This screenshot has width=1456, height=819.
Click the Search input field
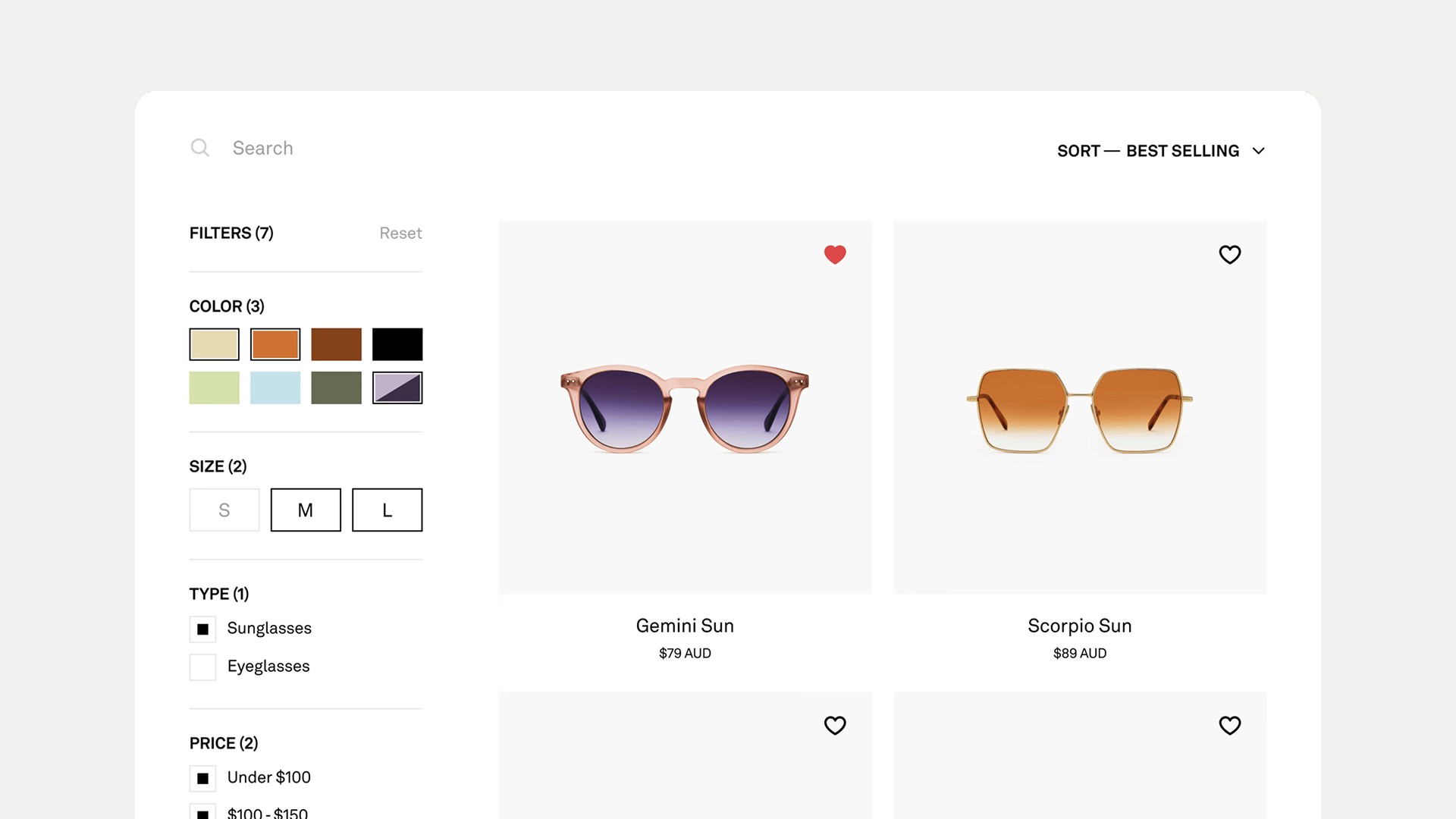point(262,148)
